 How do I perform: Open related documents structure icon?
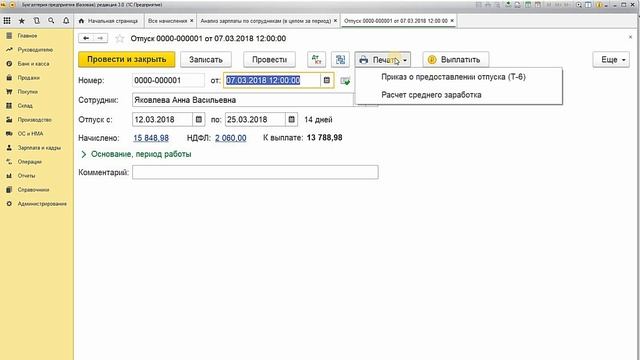(340, 60)
